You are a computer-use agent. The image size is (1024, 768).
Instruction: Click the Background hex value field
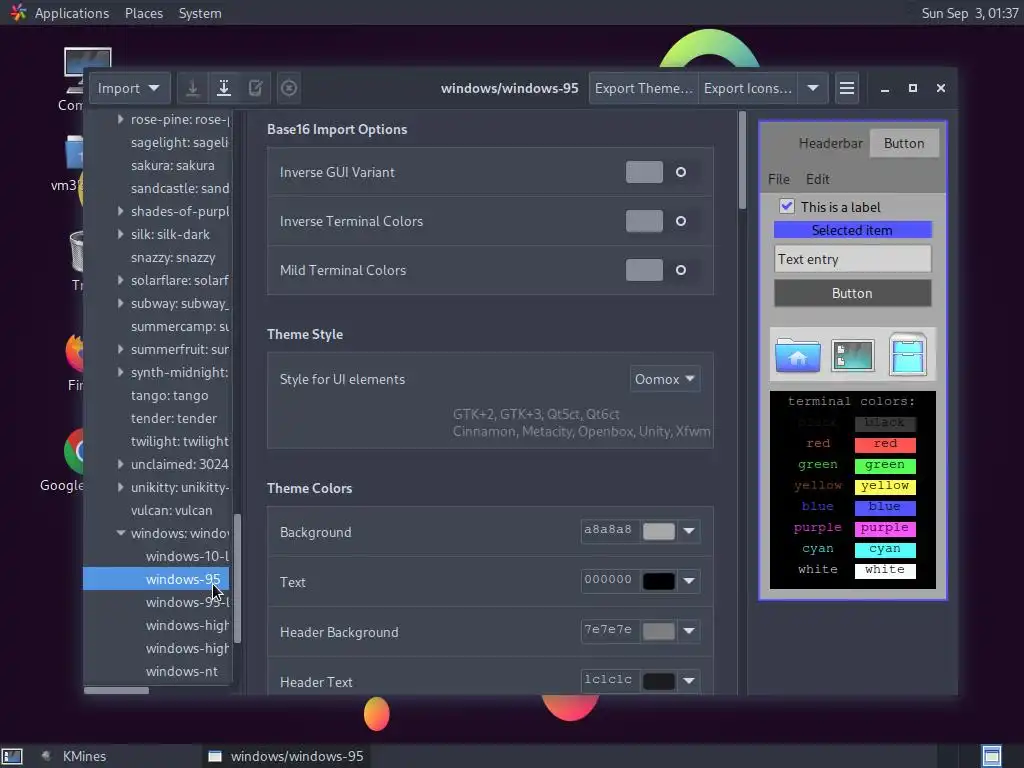pos(609,530)
